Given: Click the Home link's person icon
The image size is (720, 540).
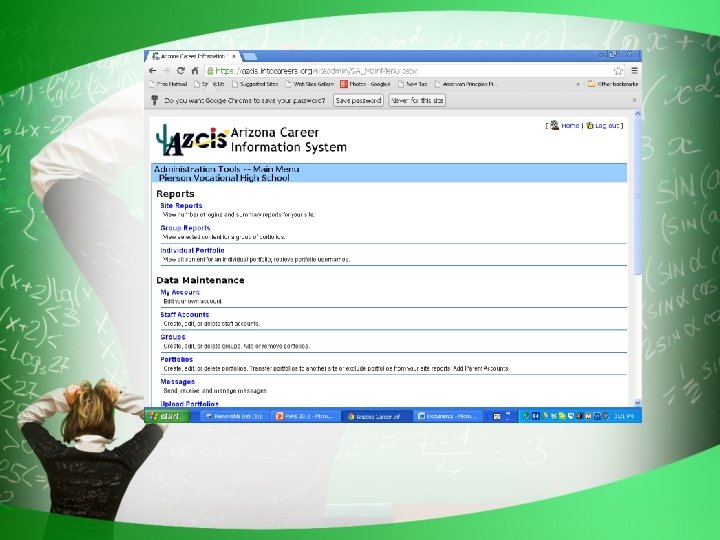Looking at the screenshot, I should pyautogui.click(x=555, y=125).
